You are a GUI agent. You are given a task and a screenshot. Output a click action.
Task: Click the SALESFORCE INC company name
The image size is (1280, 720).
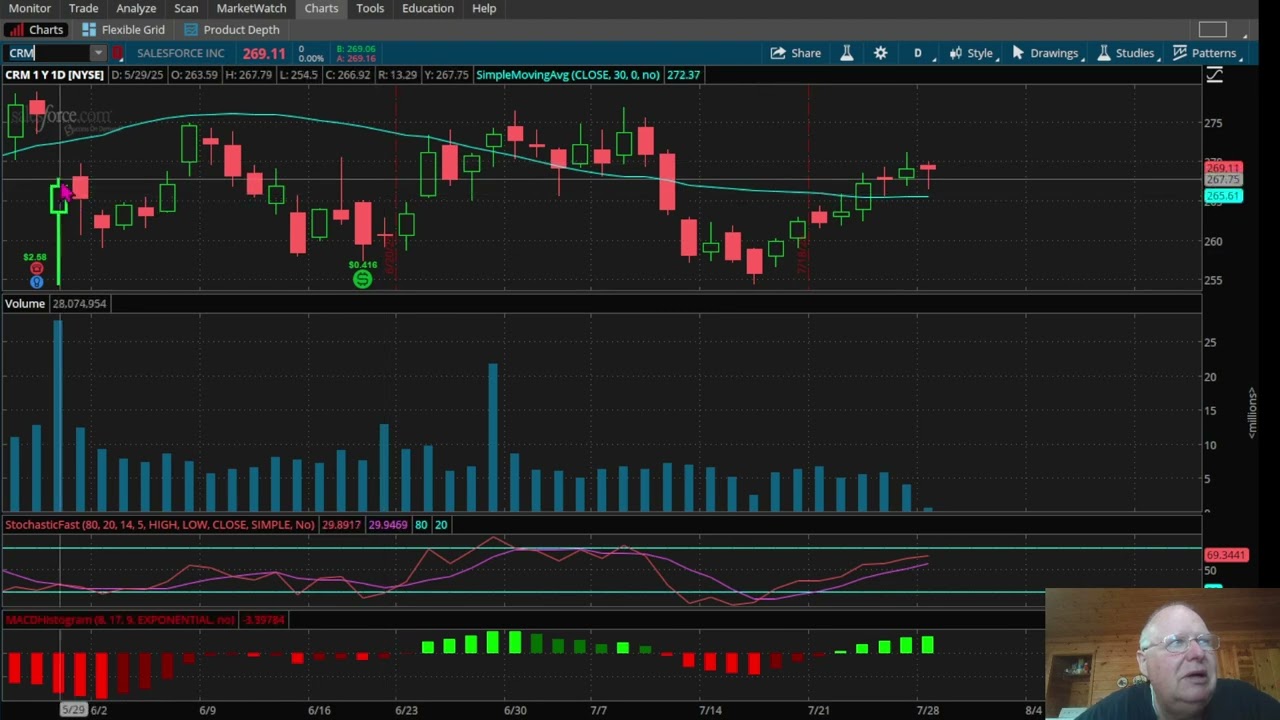[x=181, y=53]
